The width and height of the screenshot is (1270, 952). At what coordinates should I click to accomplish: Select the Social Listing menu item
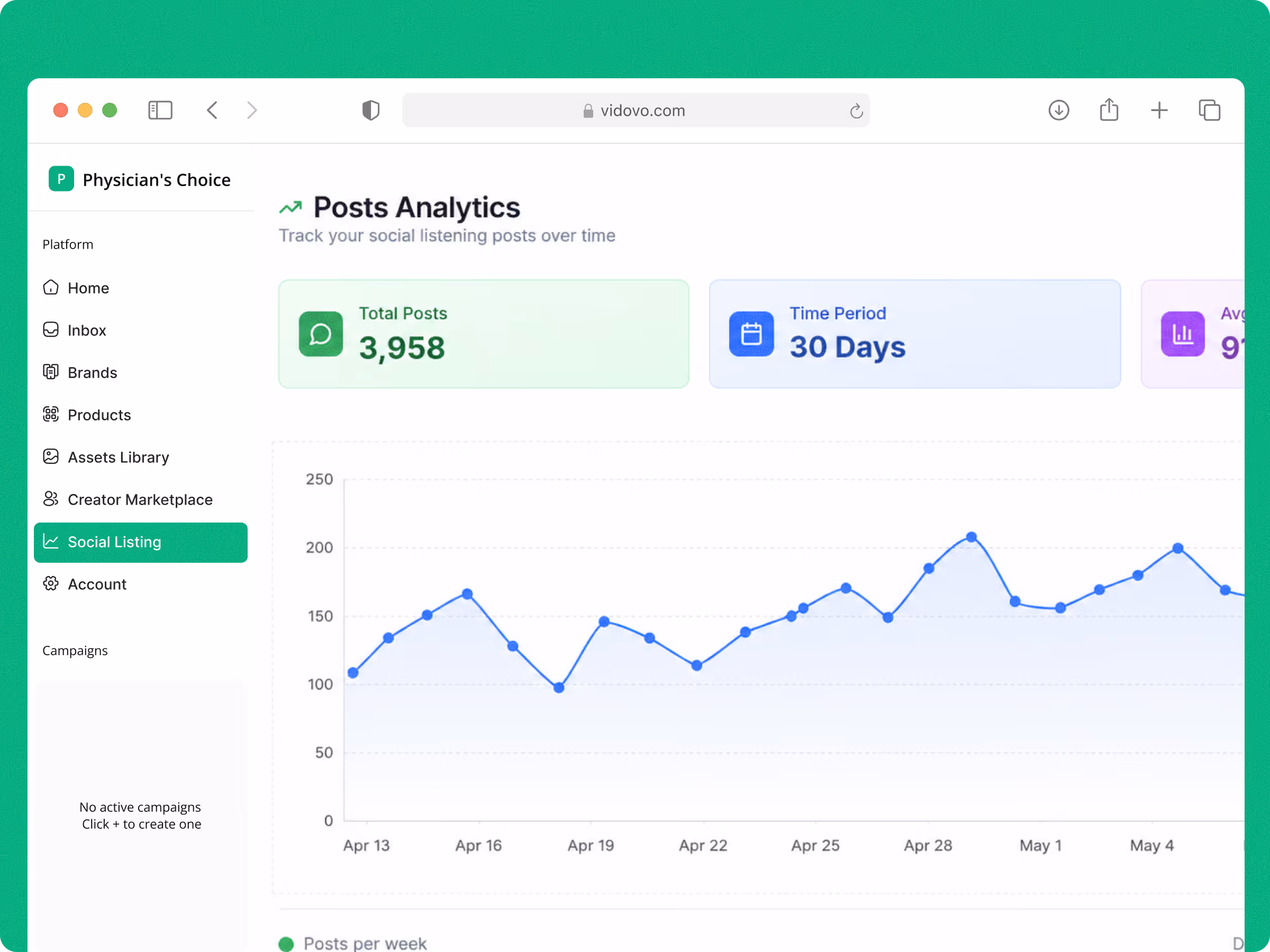[141, 542]
